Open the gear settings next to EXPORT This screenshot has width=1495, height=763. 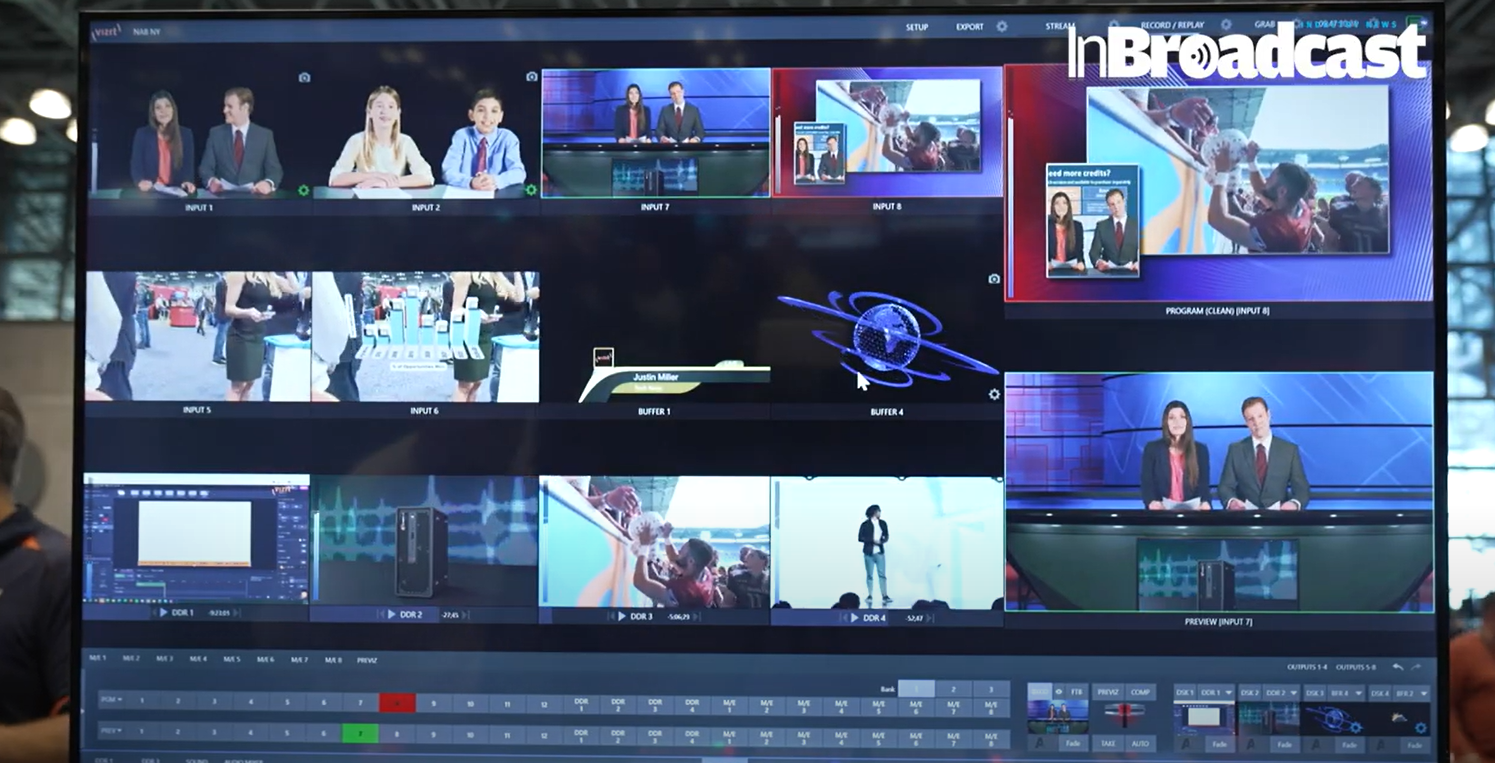pyautogui.click(x=1001, y=27)
